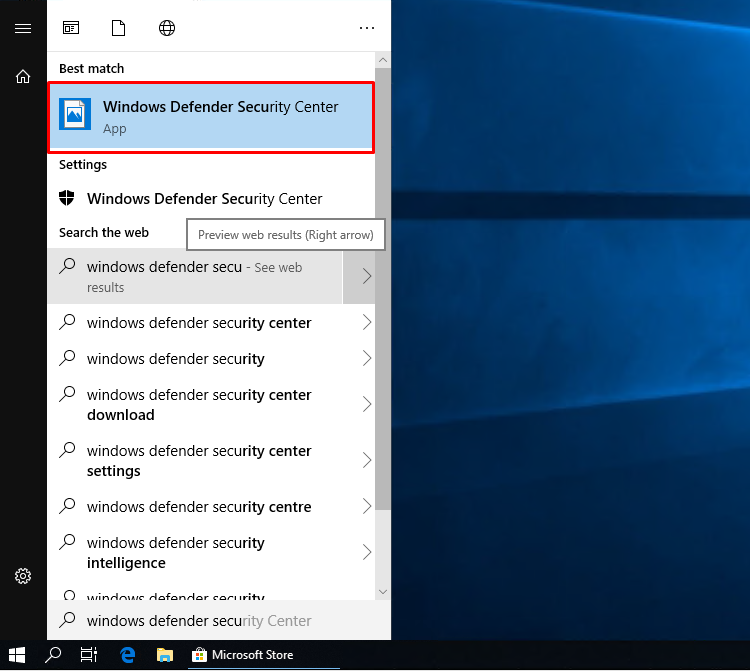Viewport: 750px width, 672px height.
Task: Open Windows Defender Security Center settings result
Action: 211,198
